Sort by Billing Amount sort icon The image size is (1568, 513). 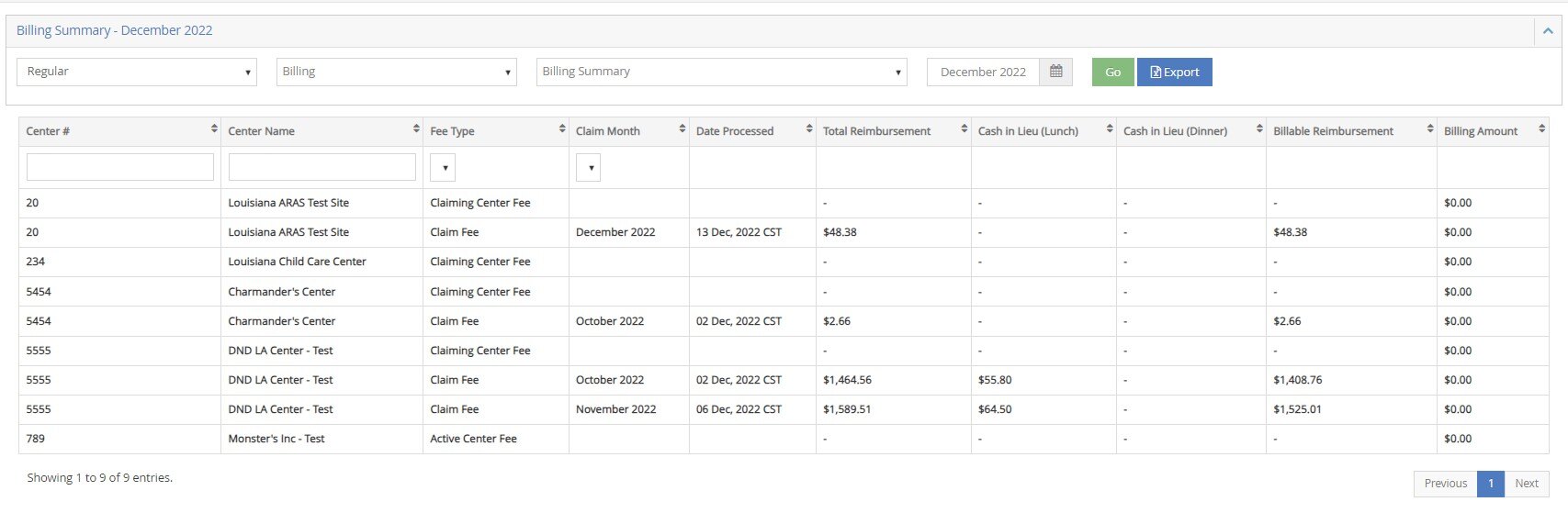(1541, 130)
